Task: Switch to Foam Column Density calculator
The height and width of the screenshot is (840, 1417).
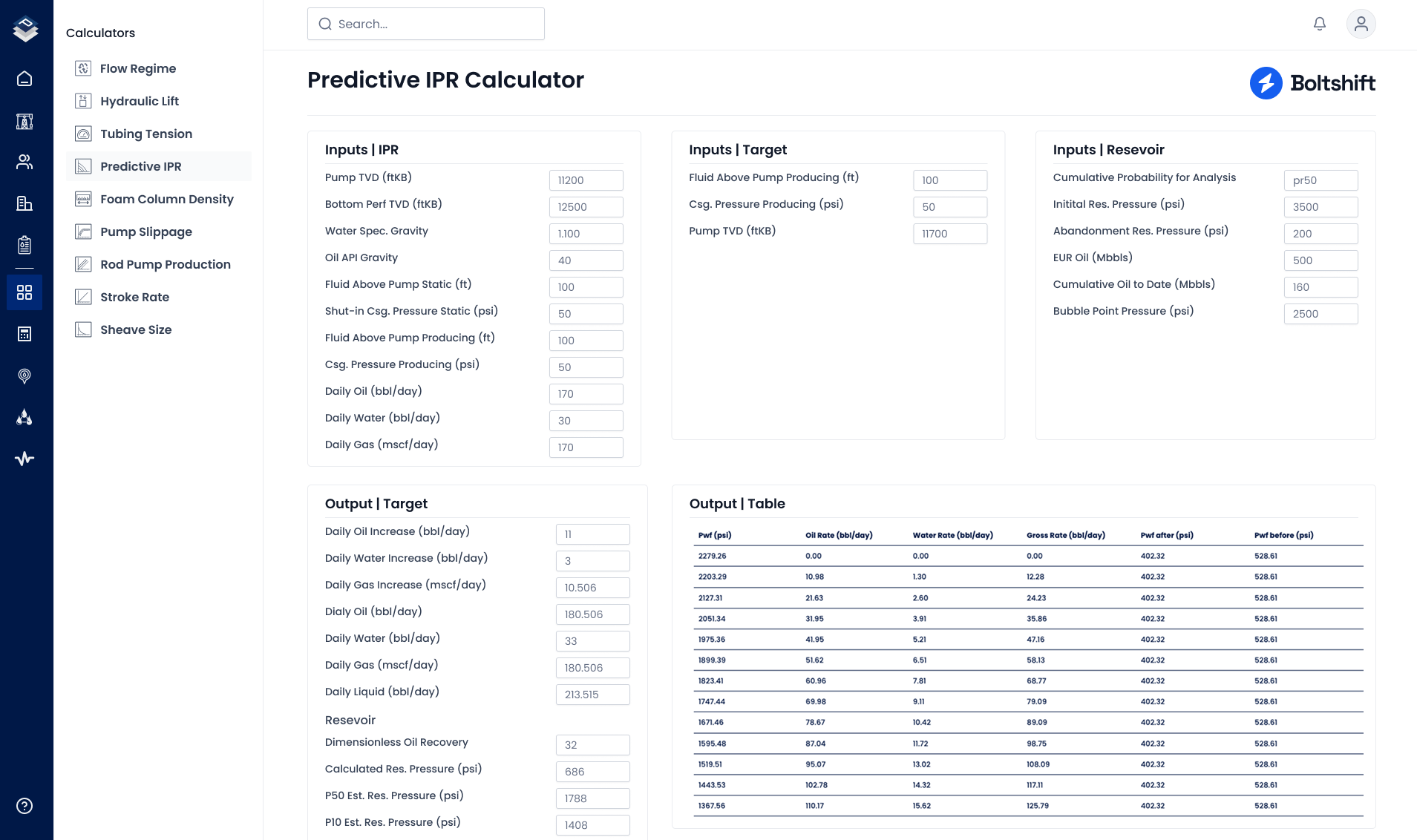Action: click(x=166, y=199)
